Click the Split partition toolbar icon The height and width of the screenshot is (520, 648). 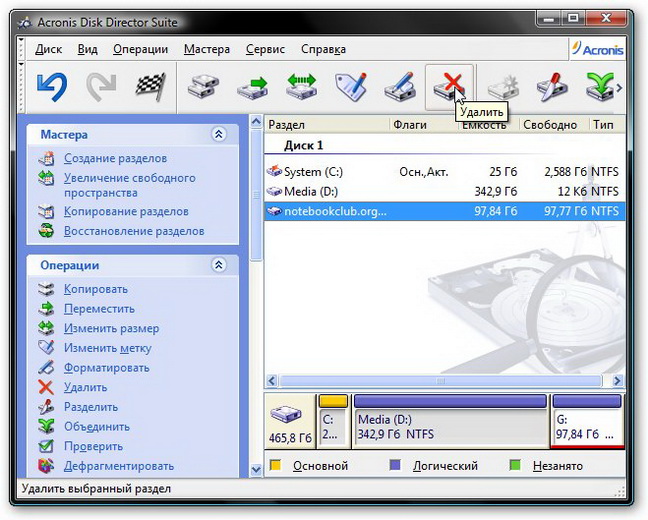point(552,87)
